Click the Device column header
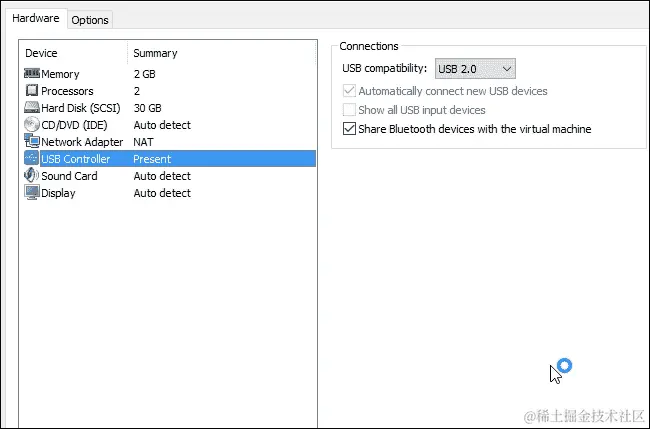Screen dimensions: 650x429 pyautogui.click(x=41, y=53)
